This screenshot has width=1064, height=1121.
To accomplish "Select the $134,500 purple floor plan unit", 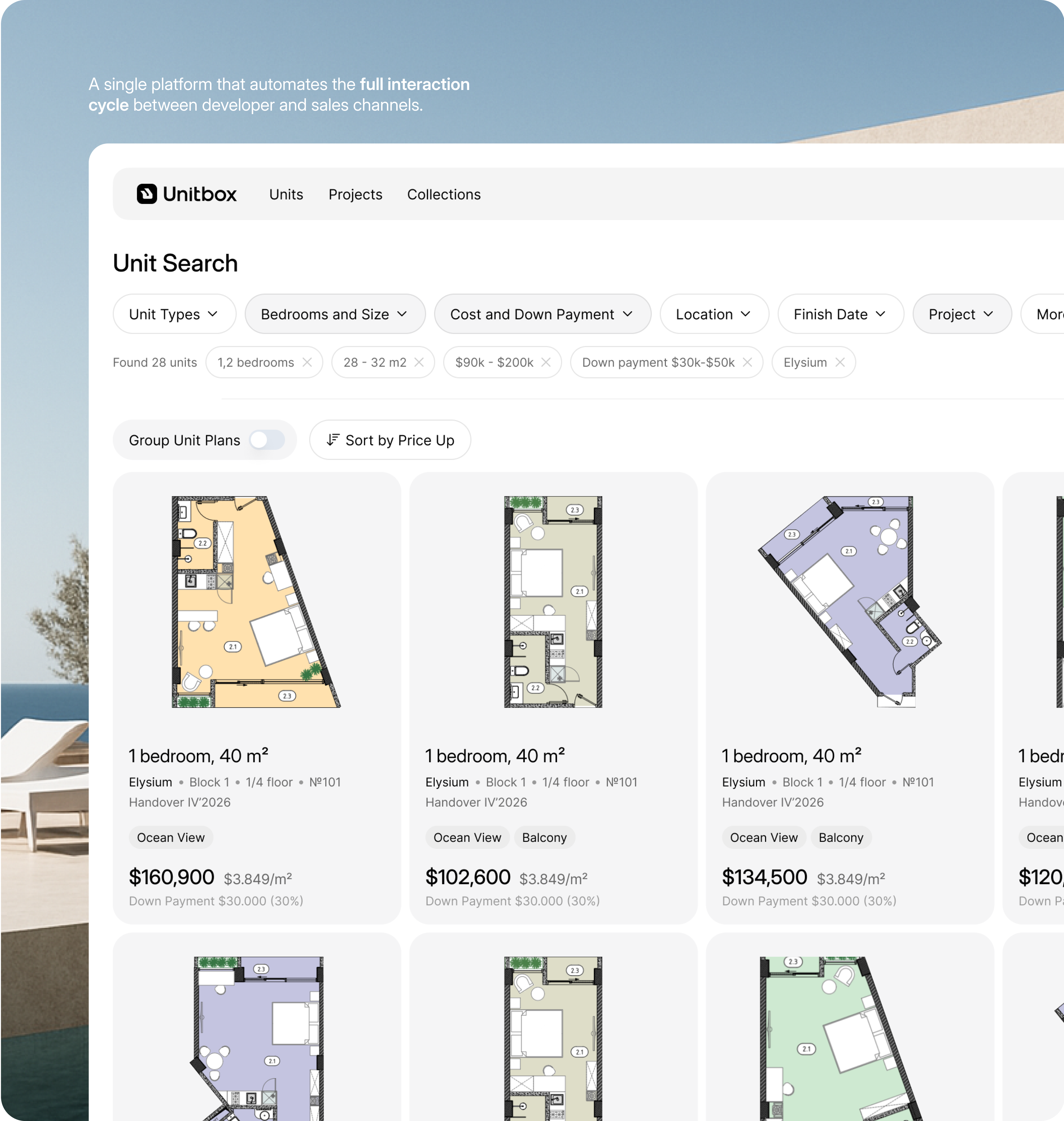I will (849, 602).
